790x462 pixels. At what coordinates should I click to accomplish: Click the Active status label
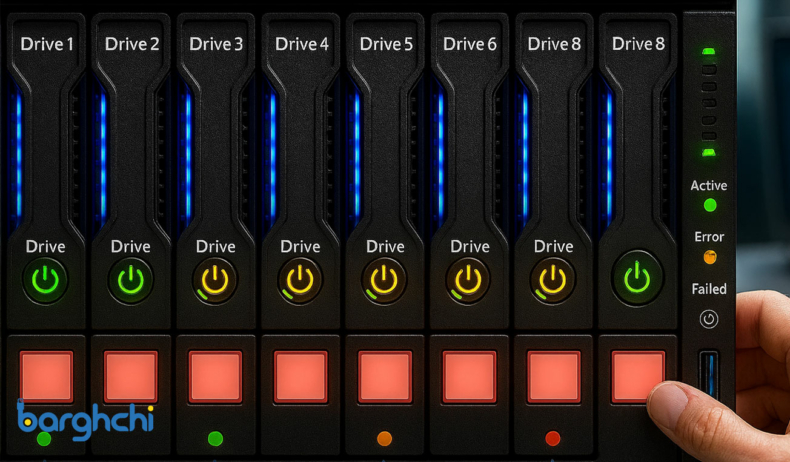(x=709, y=185)
